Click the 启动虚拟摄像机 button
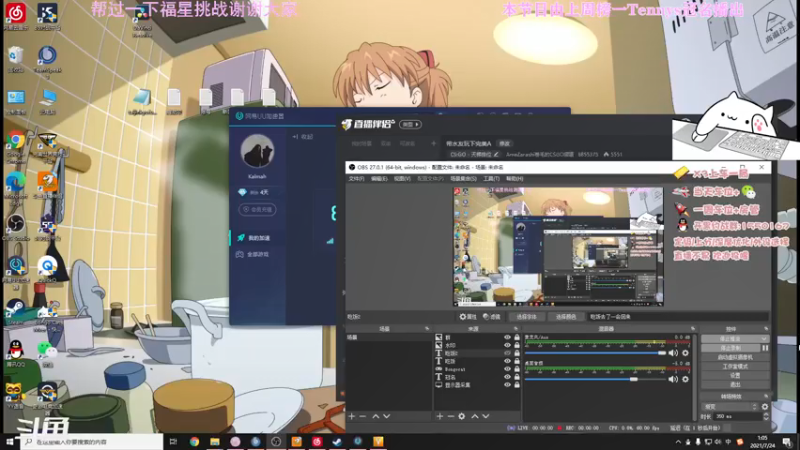Image resolution: width=800 pixels, height=450 pixels. tap(735, 357)
